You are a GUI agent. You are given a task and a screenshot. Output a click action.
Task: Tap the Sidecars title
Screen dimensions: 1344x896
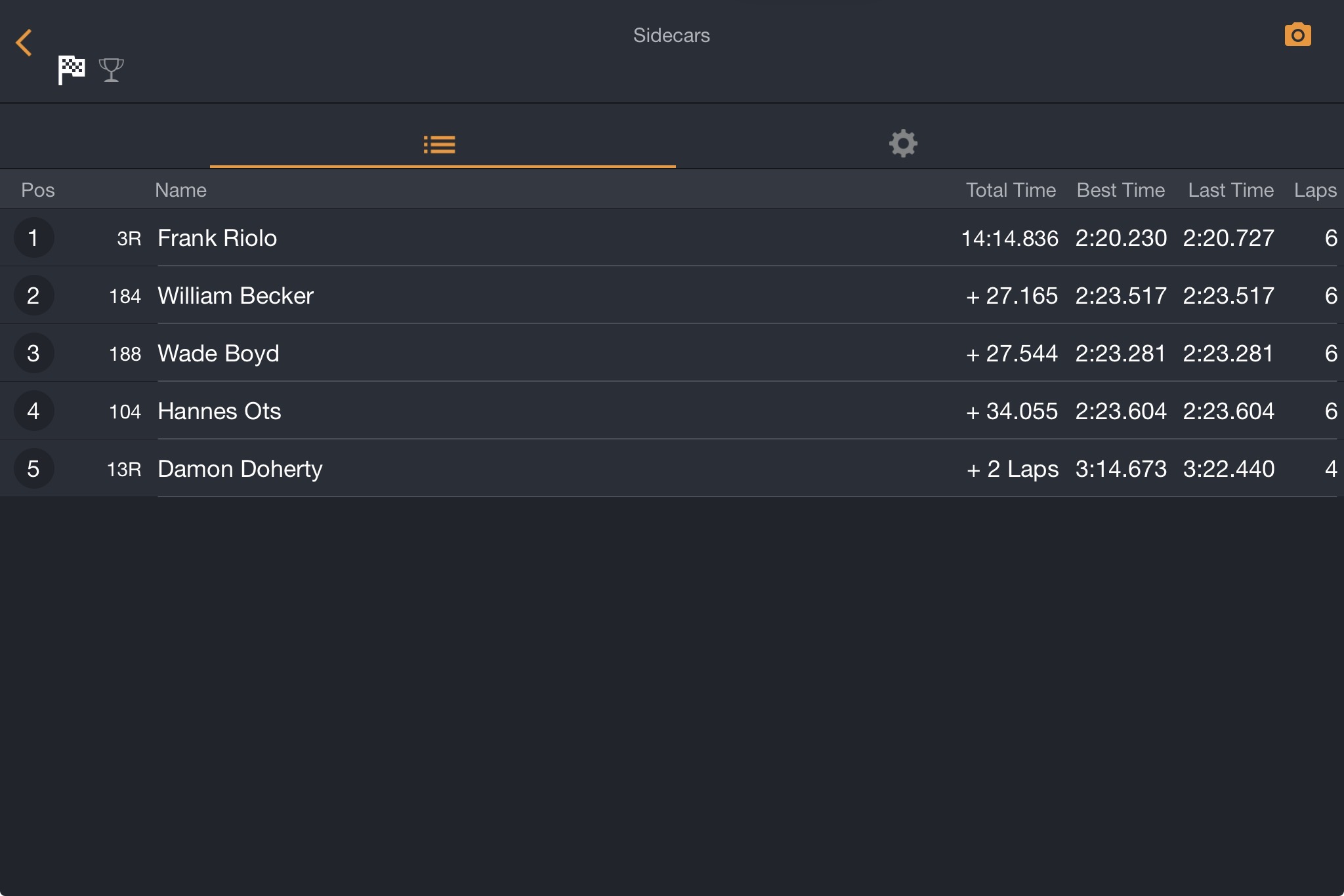(671, 35)
